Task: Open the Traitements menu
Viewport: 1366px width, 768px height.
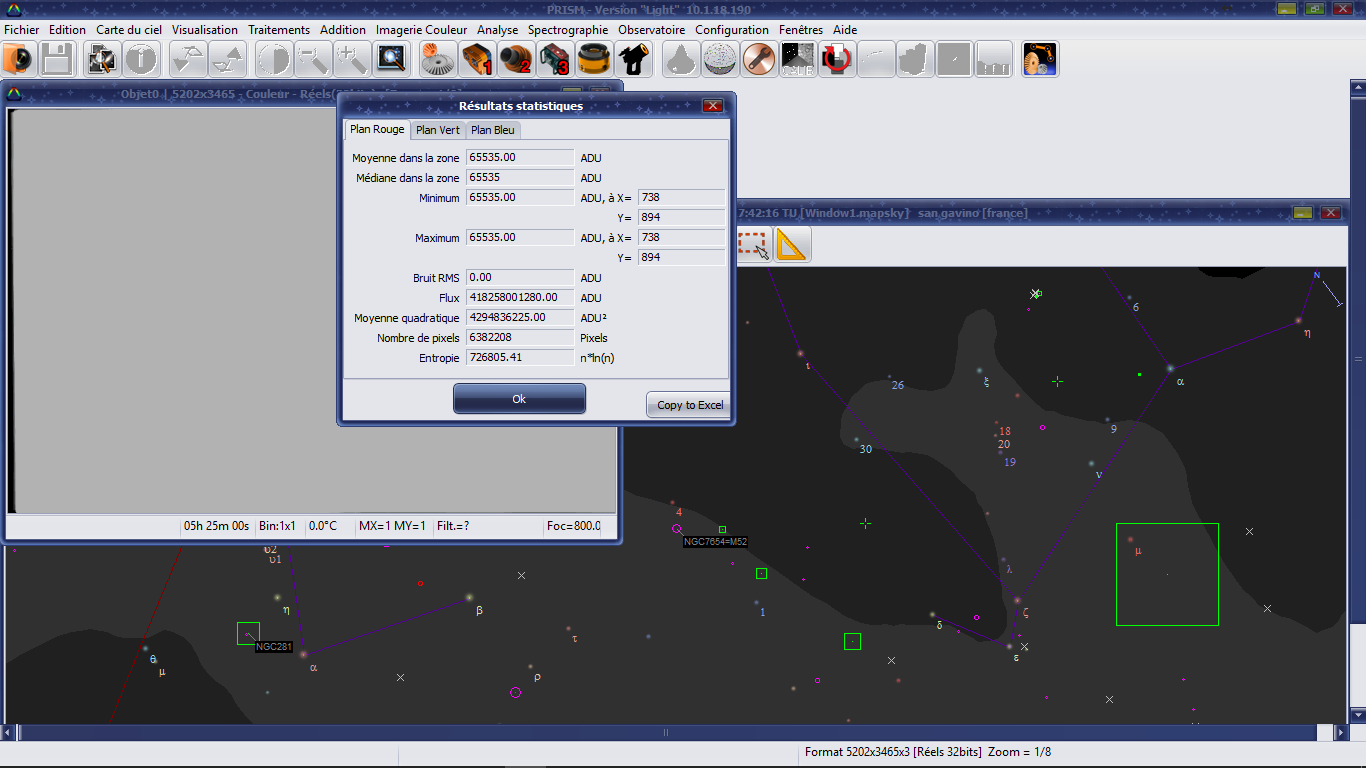Action: point(279,30)
